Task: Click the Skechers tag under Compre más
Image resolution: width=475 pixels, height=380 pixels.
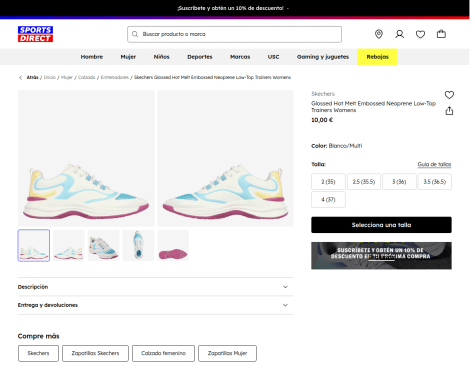Action: pyautogui.click(x=38, y=353)
